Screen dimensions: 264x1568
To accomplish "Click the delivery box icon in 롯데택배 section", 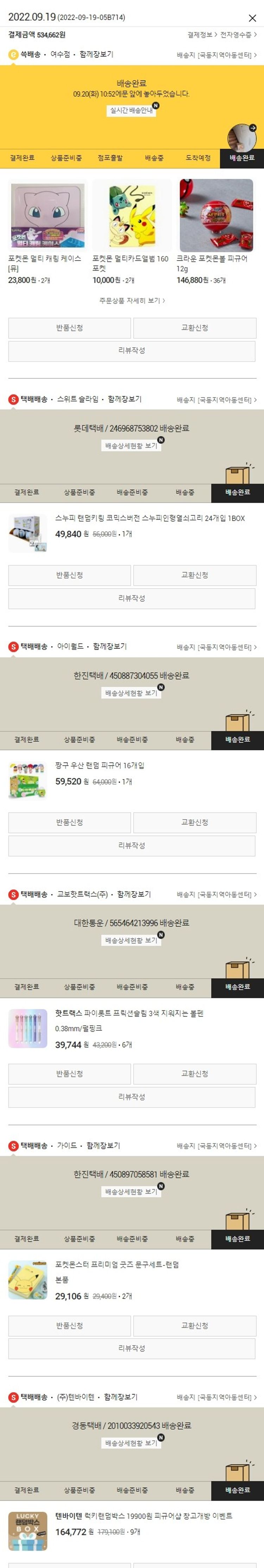I will (x=239, y=474).
